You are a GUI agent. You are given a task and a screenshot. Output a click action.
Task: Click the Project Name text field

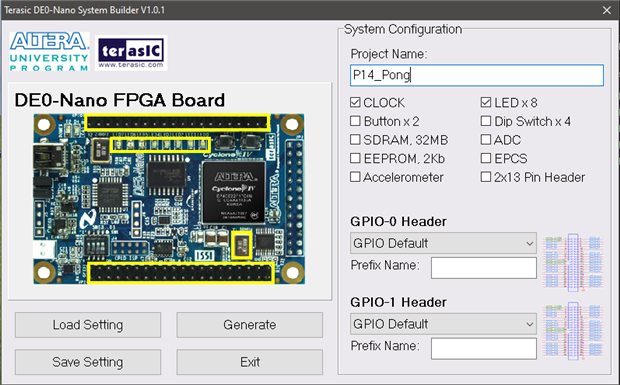coord(477,75)
